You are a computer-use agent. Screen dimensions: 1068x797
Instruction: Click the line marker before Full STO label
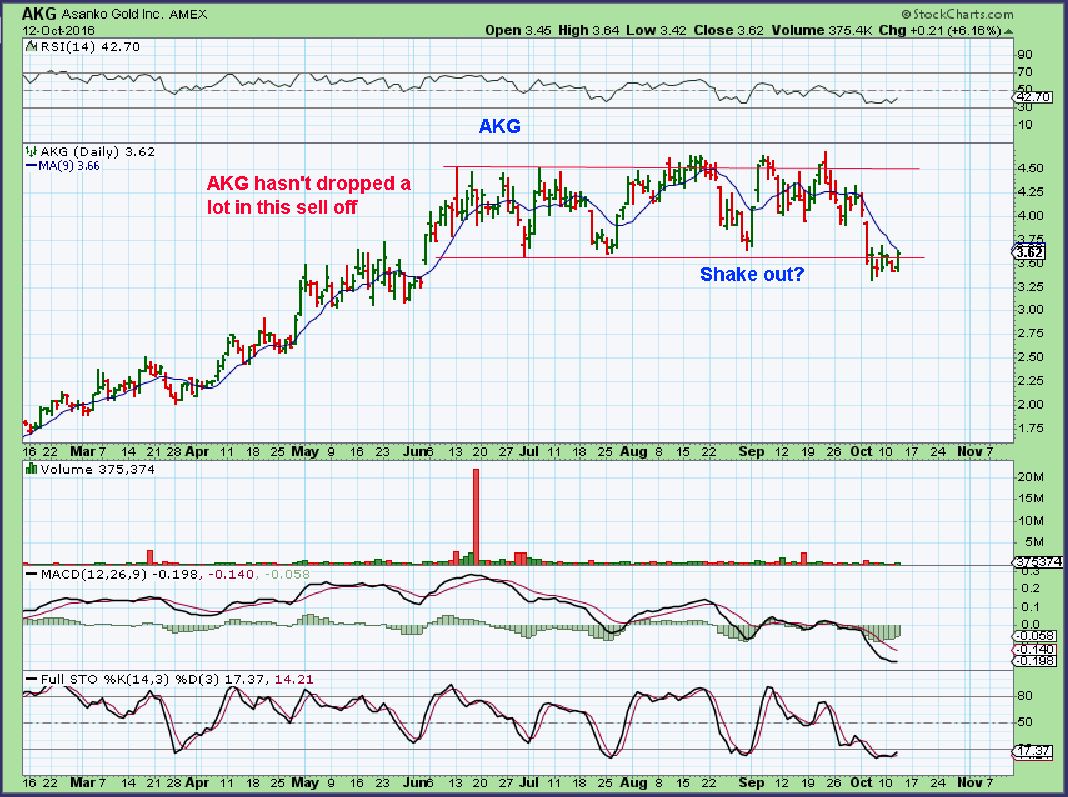[x=31, y=679]
